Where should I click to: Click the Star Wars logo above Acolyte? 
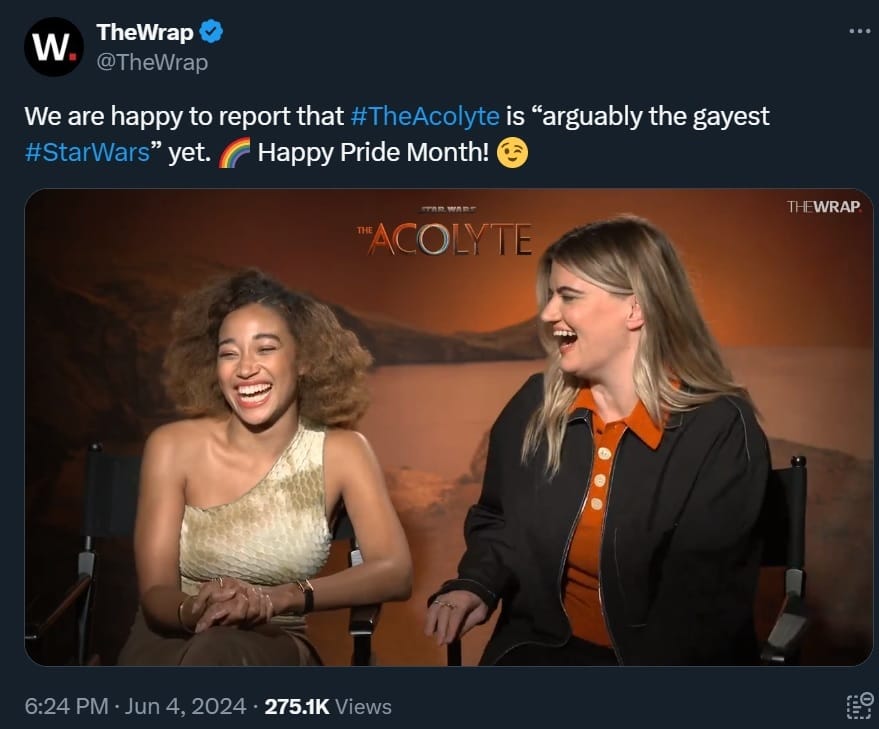pos(448,210)
